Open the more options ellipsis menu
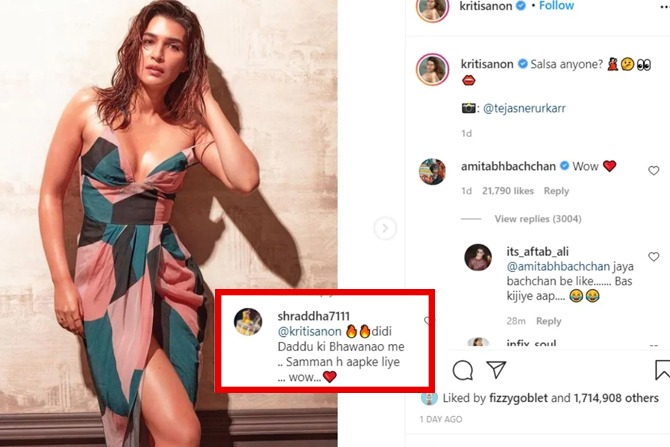Image resolution: width=670 pixels, height=447 pixels. tap(664, 7)
